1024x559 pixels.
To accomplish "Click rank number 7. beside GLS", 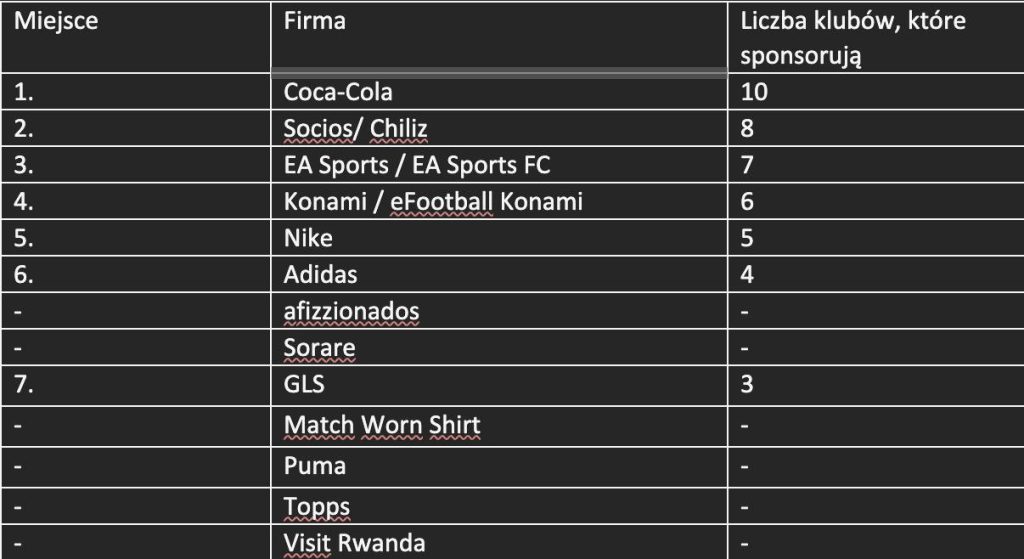I will point(24,384).
